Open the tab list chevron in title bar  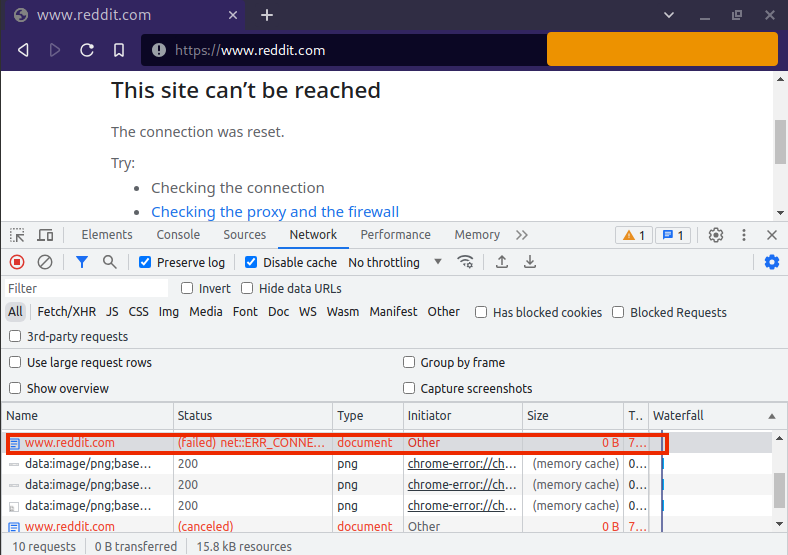coord(668,15)
